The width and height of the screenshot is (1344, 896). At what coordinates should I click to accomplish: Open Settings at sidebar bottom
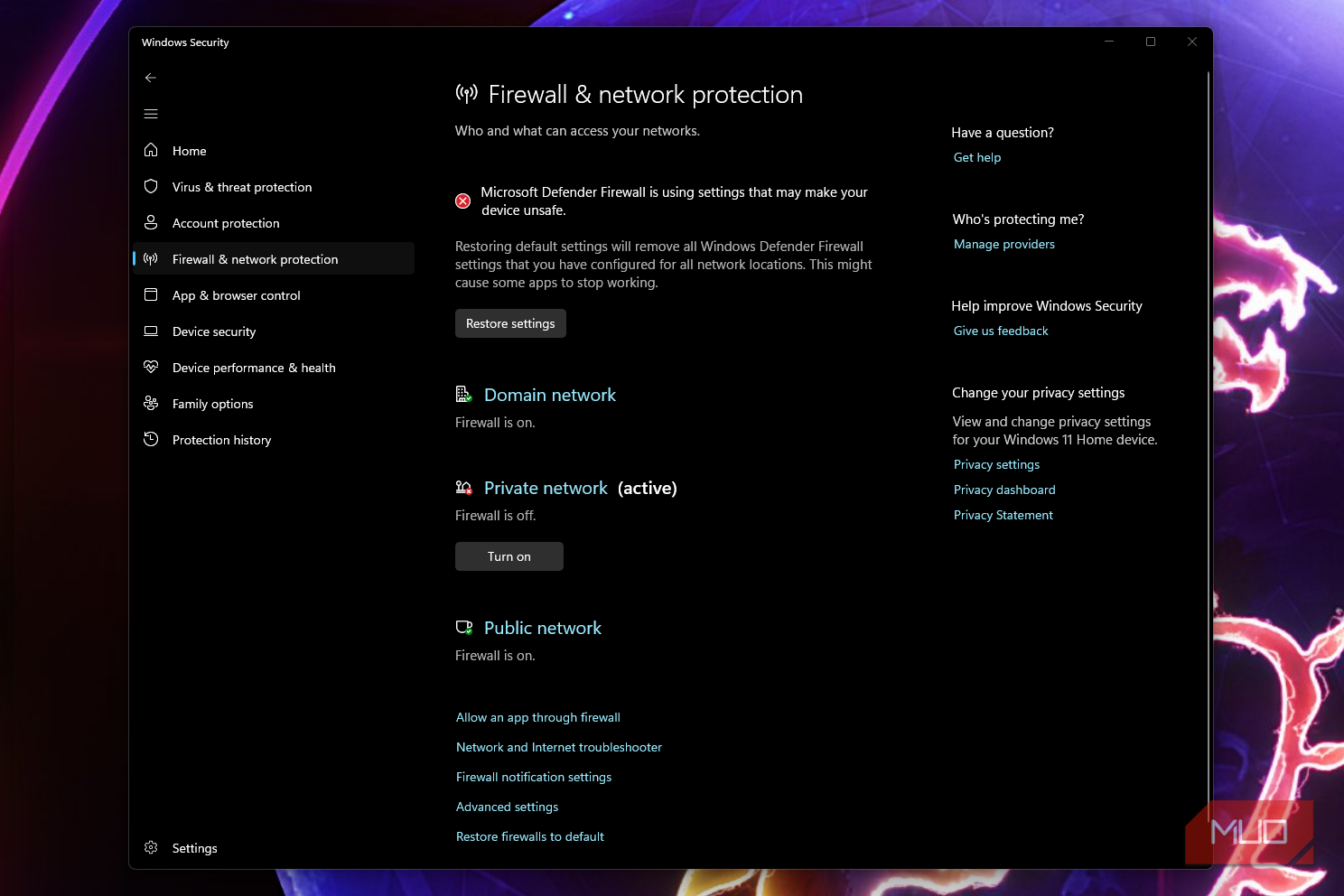(274, 847)
